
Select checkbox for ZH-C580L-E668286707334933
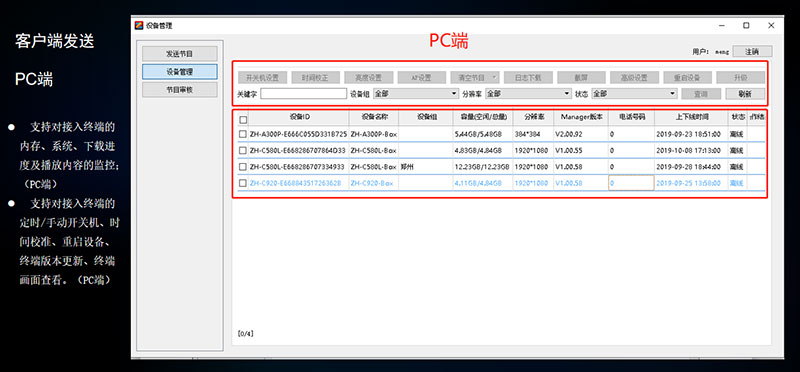(x=243, y=167)
